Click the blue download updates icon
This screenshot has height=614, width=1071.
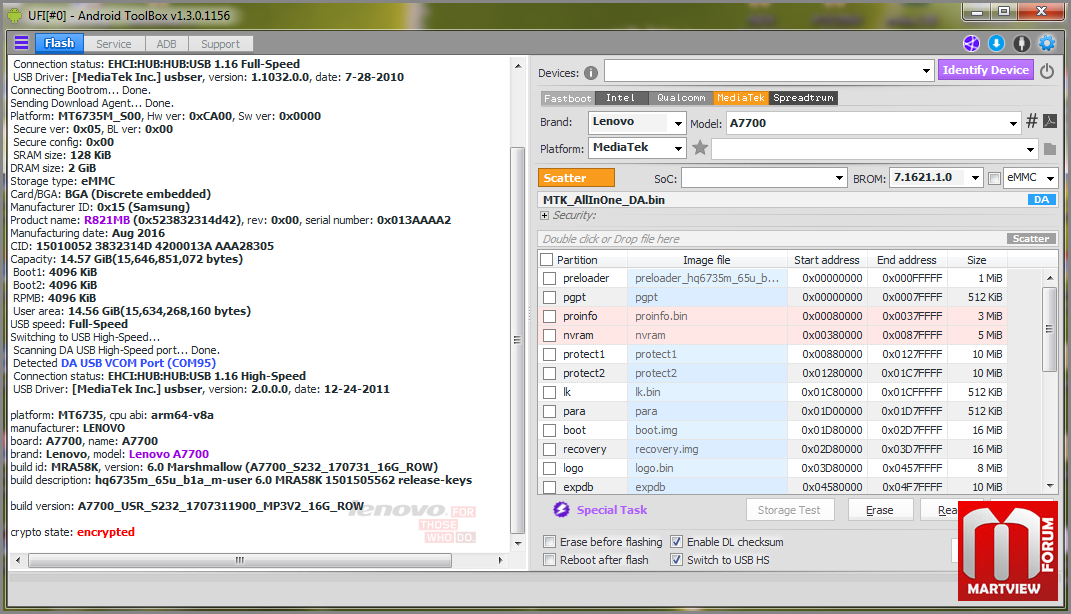pos(997,44)
